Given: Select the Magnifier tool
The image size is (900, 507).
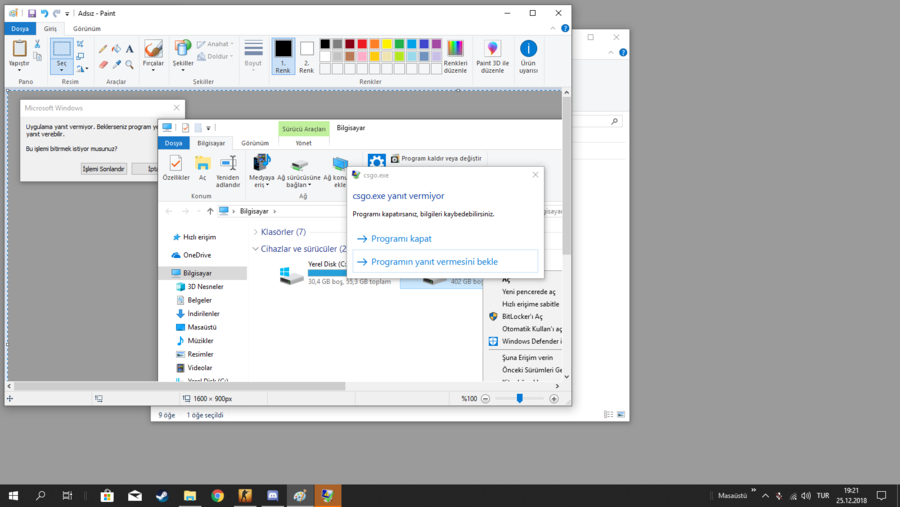Looking at the screenshot, I should tap(130, 65).
